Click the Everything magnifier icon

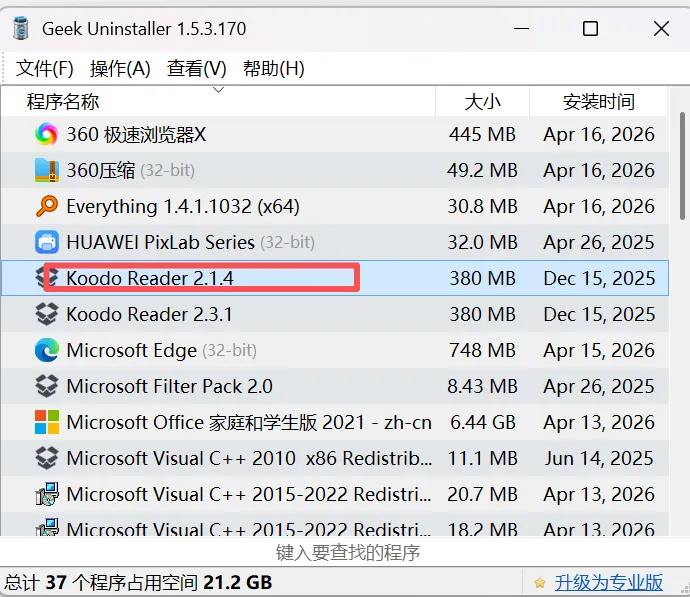(x=47, y=206)
